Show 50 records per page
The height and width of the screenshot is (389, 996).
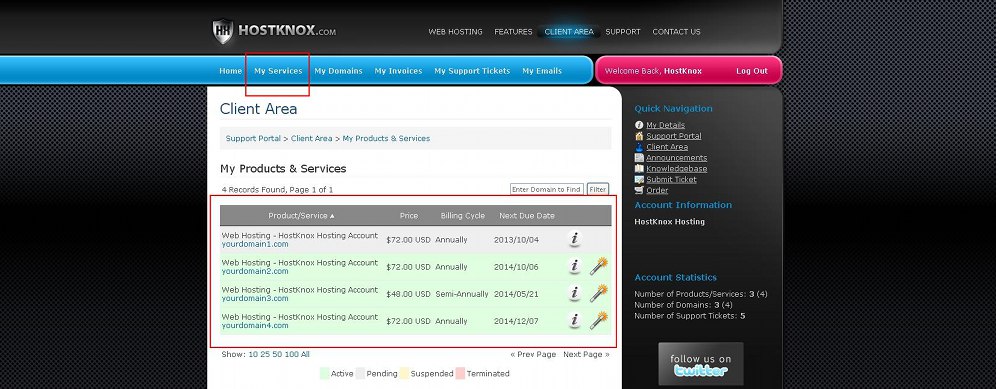[x=277, y=355]
